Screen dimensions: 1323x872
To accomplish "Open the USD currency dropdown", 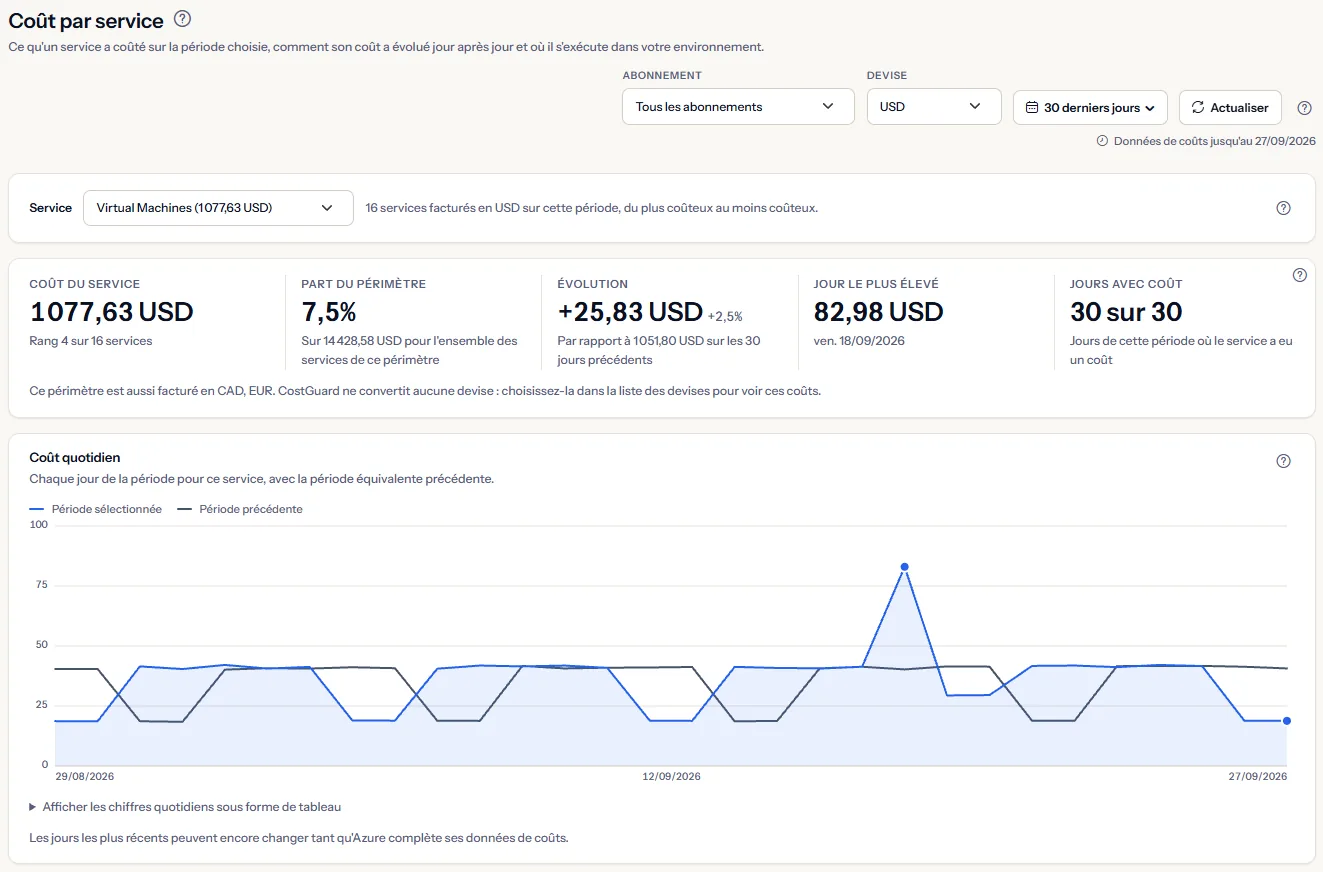I will click(x=934, y=107).
